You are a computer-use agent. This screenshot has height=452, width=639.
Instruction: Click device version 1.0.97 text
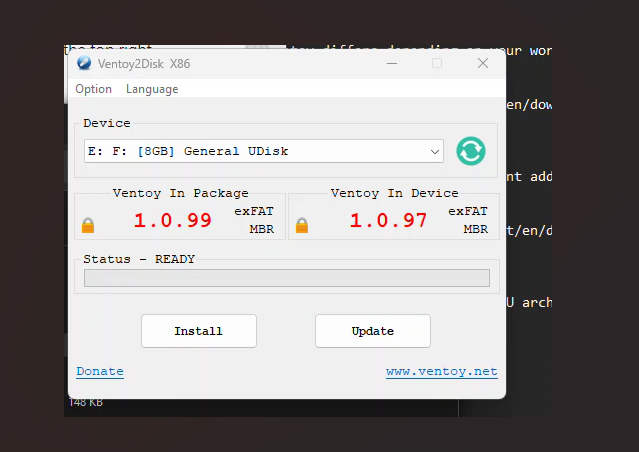point(388,220)
